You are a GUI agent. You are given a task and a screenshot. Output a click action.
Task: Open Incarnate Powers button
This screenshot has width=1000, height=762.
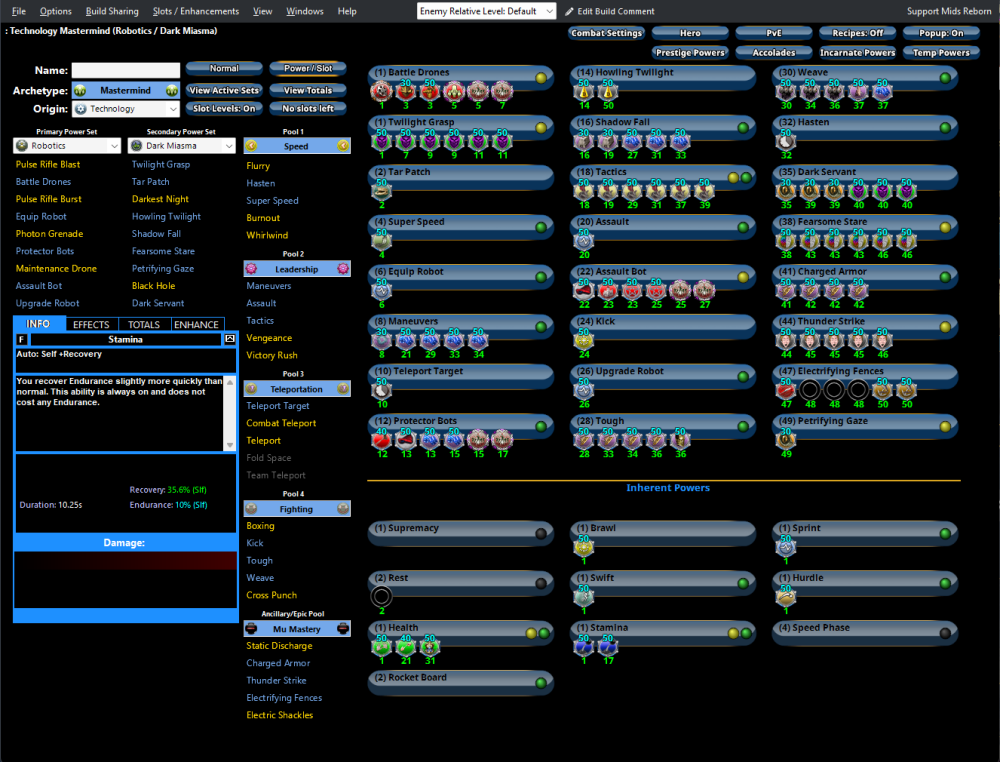pyautogui.click(x=857, y=52)
